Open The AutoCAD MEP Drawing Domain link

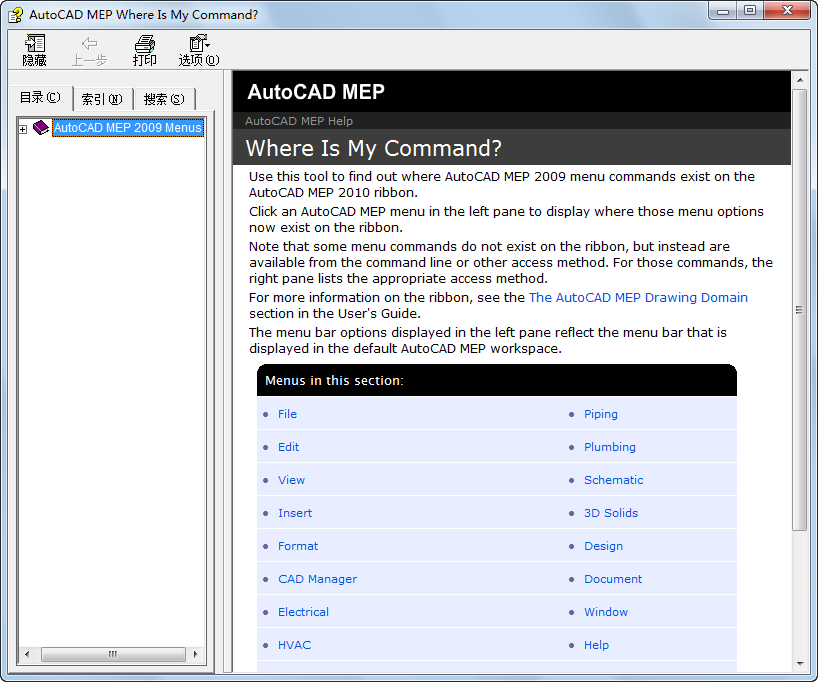[638, 297]
